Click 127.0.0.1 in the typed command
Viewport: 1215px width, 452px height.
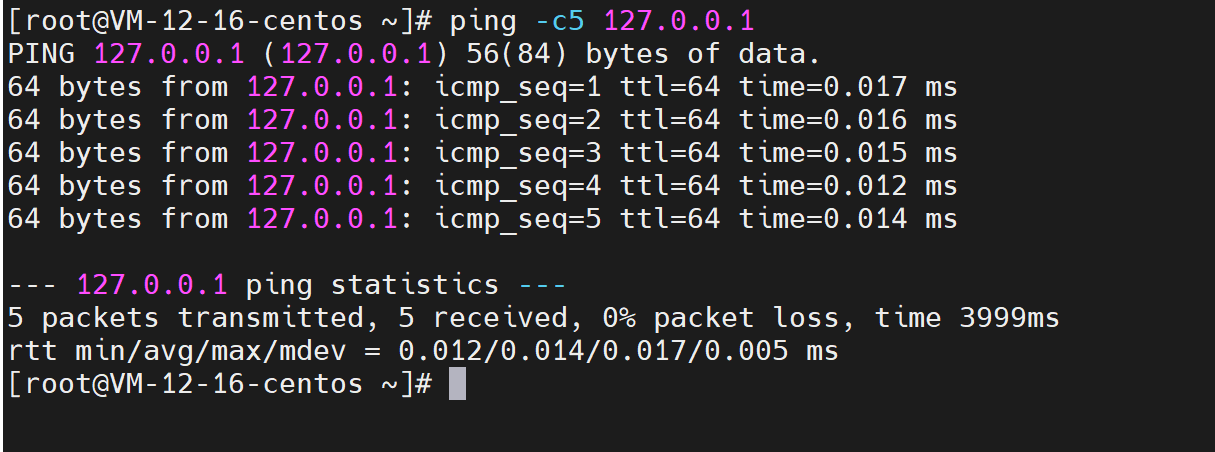tap(679, 21)
